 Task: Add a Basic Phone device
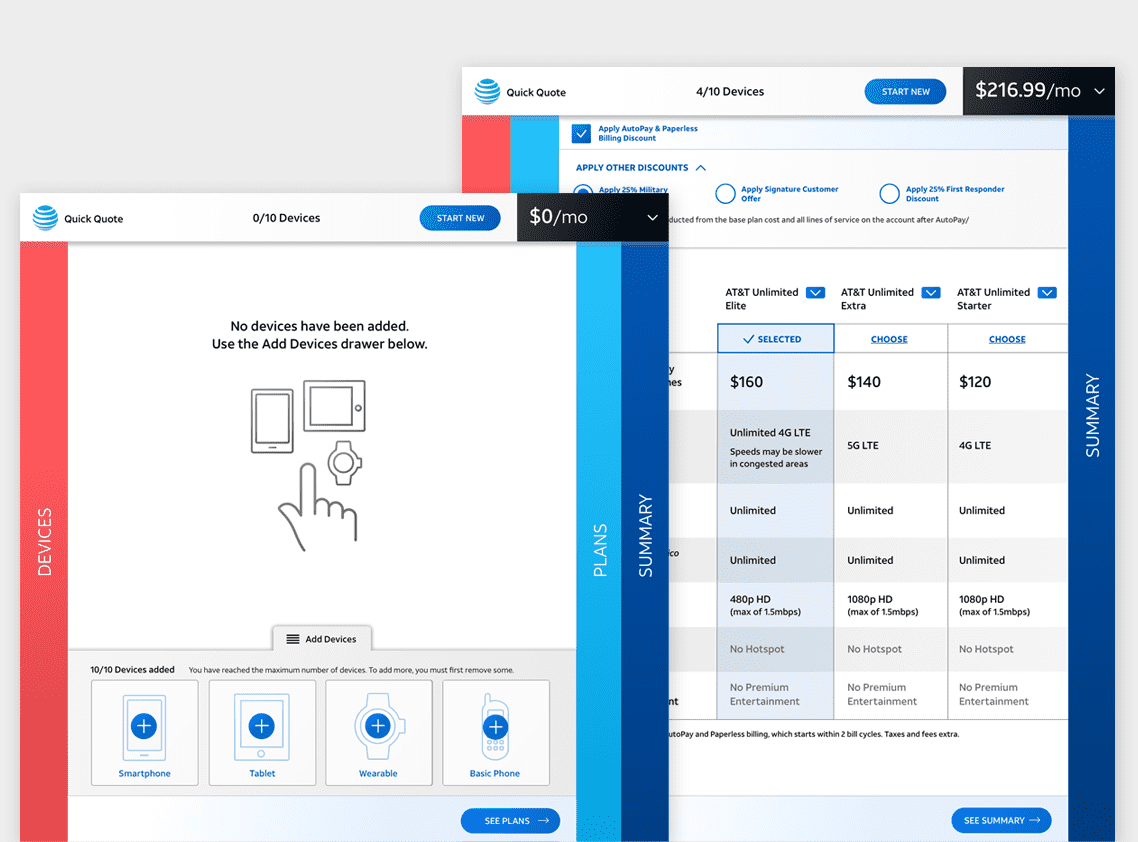tap(495, 727)
